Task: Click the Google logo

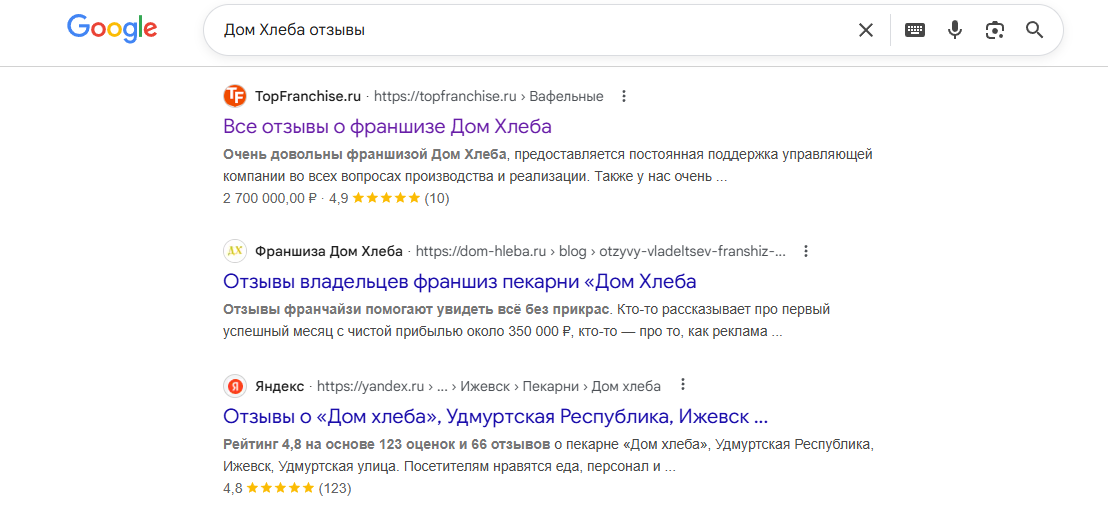Action: click(112, 30)
